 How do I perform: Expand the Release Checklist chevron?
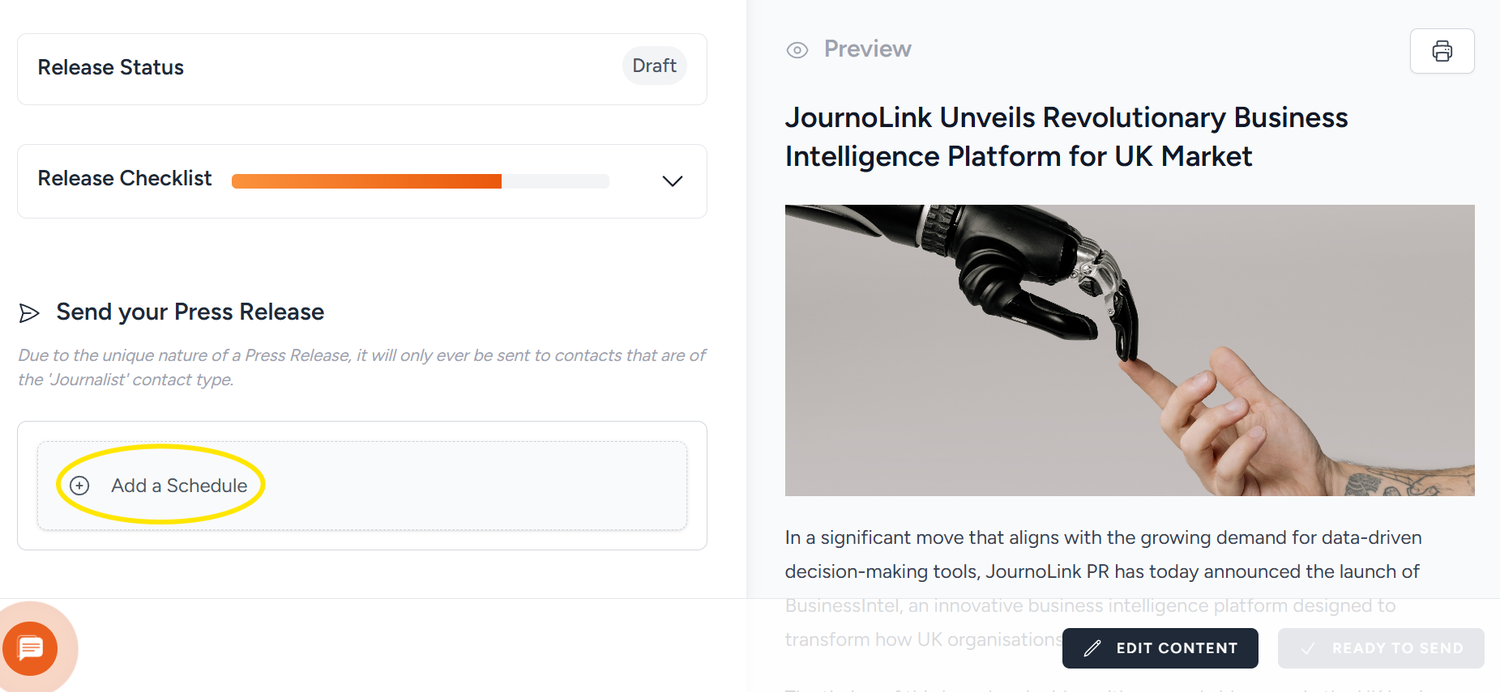click(672, 181)
